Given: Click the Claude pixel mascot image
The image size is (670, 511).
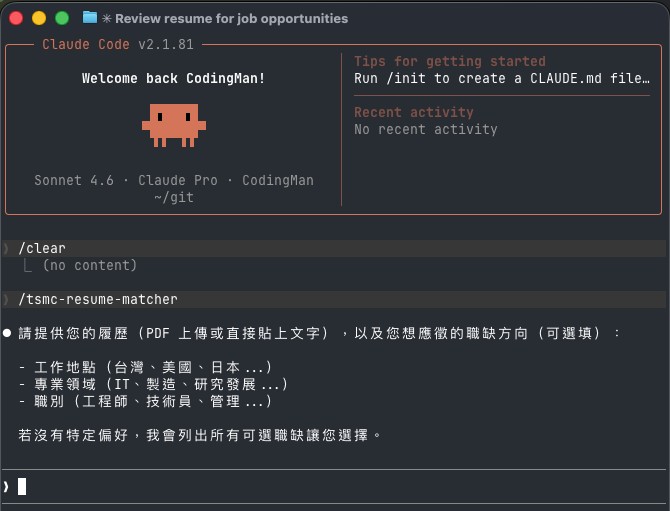Looking at the screenshot, I should tap(174, 125).
